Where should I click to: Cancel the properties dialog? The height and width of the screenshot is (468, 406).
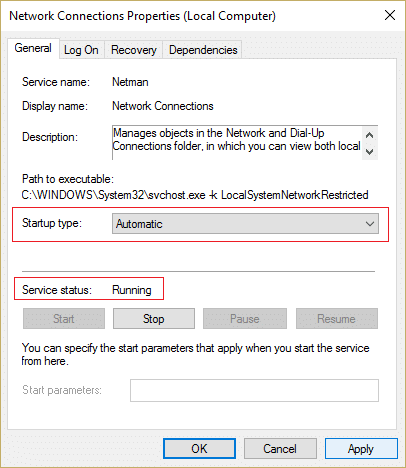280,449
